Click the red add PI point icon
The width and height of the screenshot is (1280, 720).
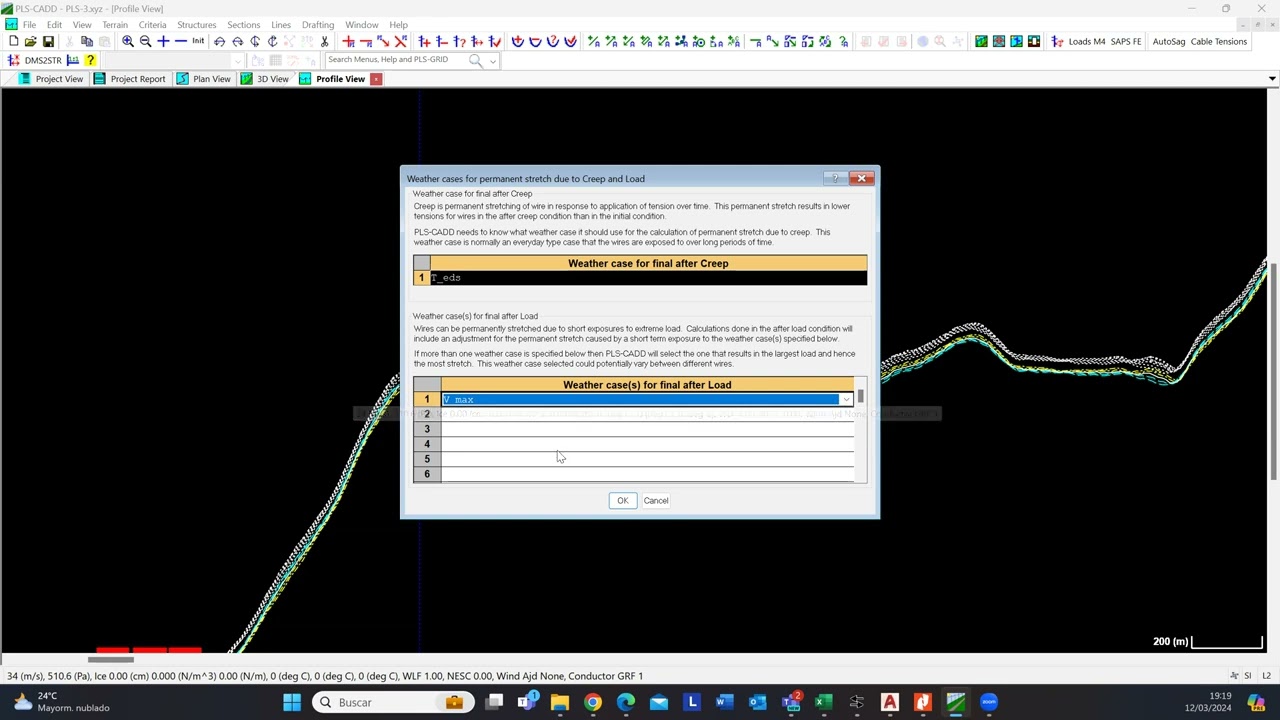[348, 41]
